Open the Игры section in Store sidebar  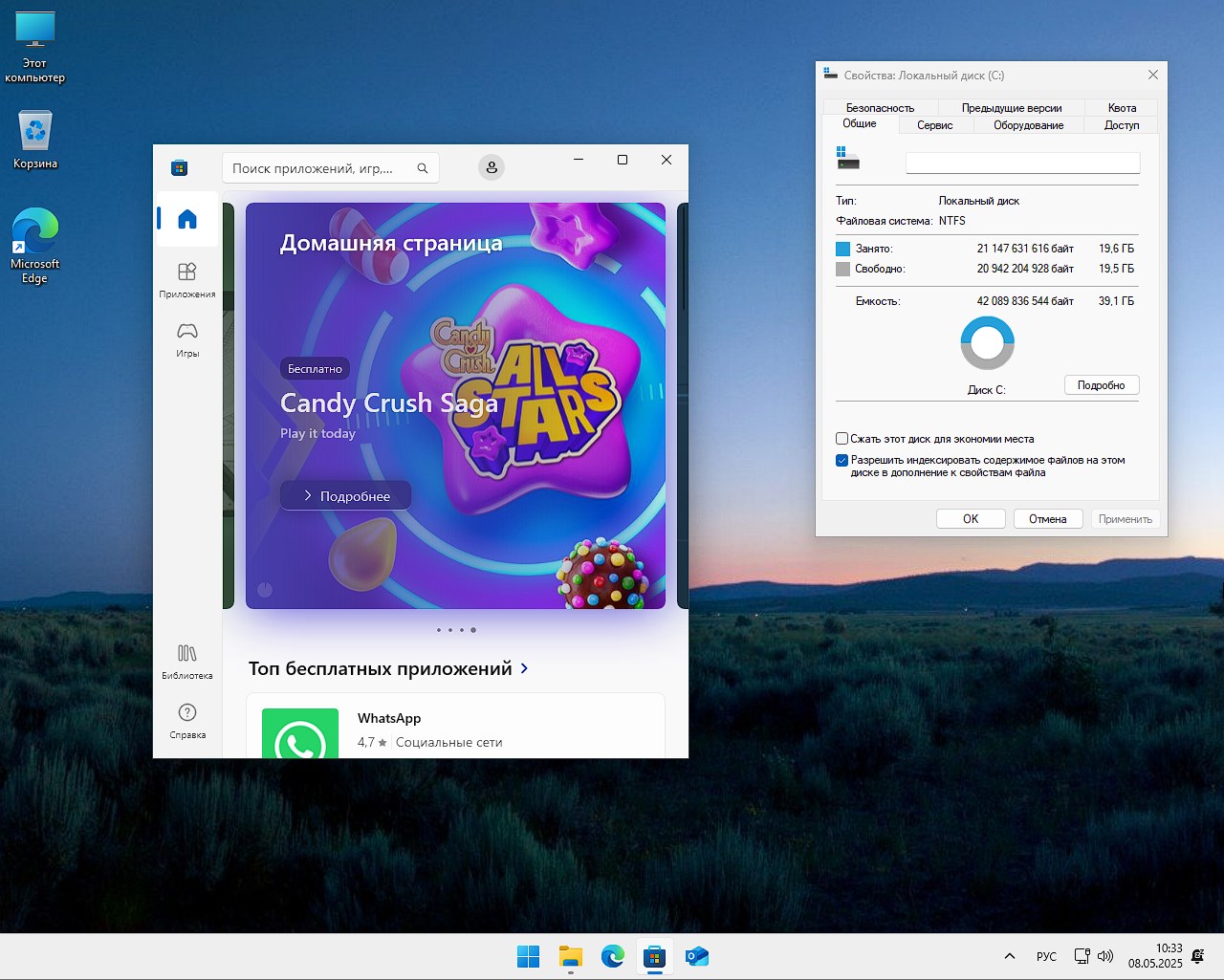[187, 338]
